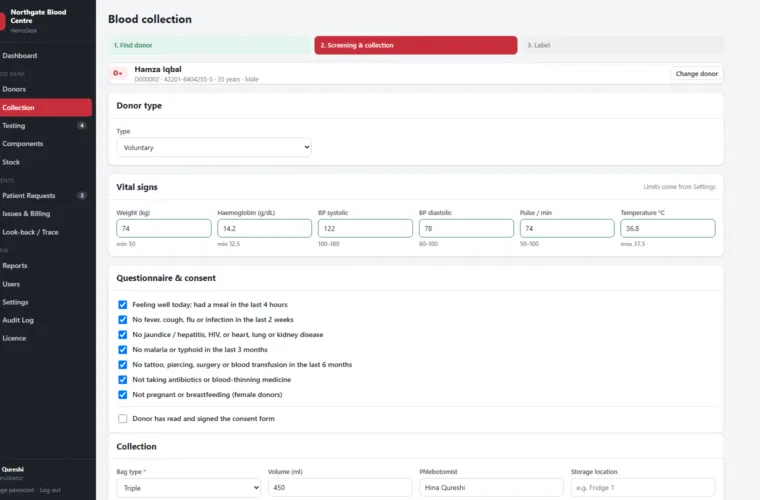Click the Testing count badge 4
This screenshot has width=760, height=500.
pos(81,125)
